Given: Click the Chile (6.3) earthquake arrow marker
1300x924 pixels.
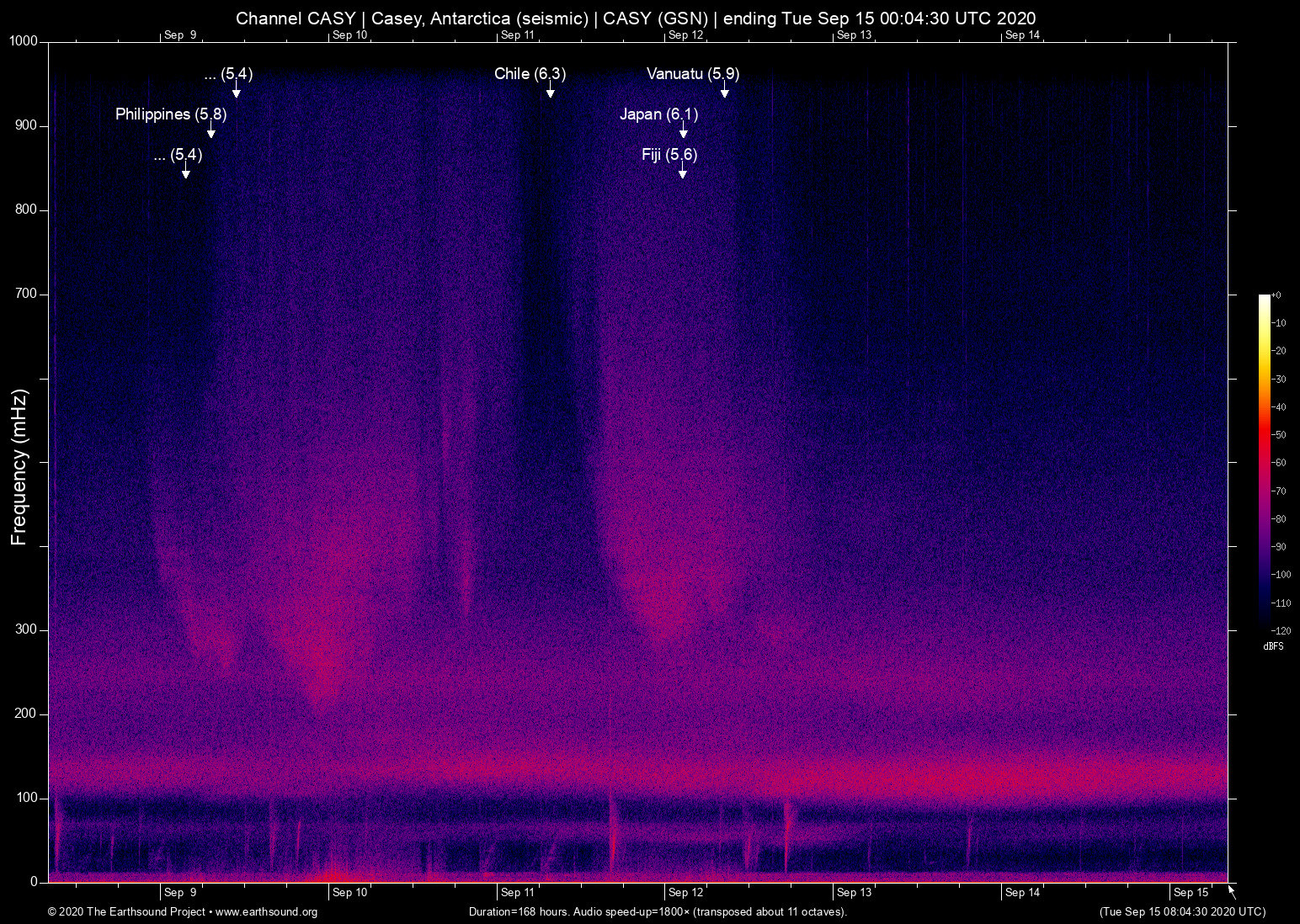Looking at the screenshot, I should tap(551, 91).
